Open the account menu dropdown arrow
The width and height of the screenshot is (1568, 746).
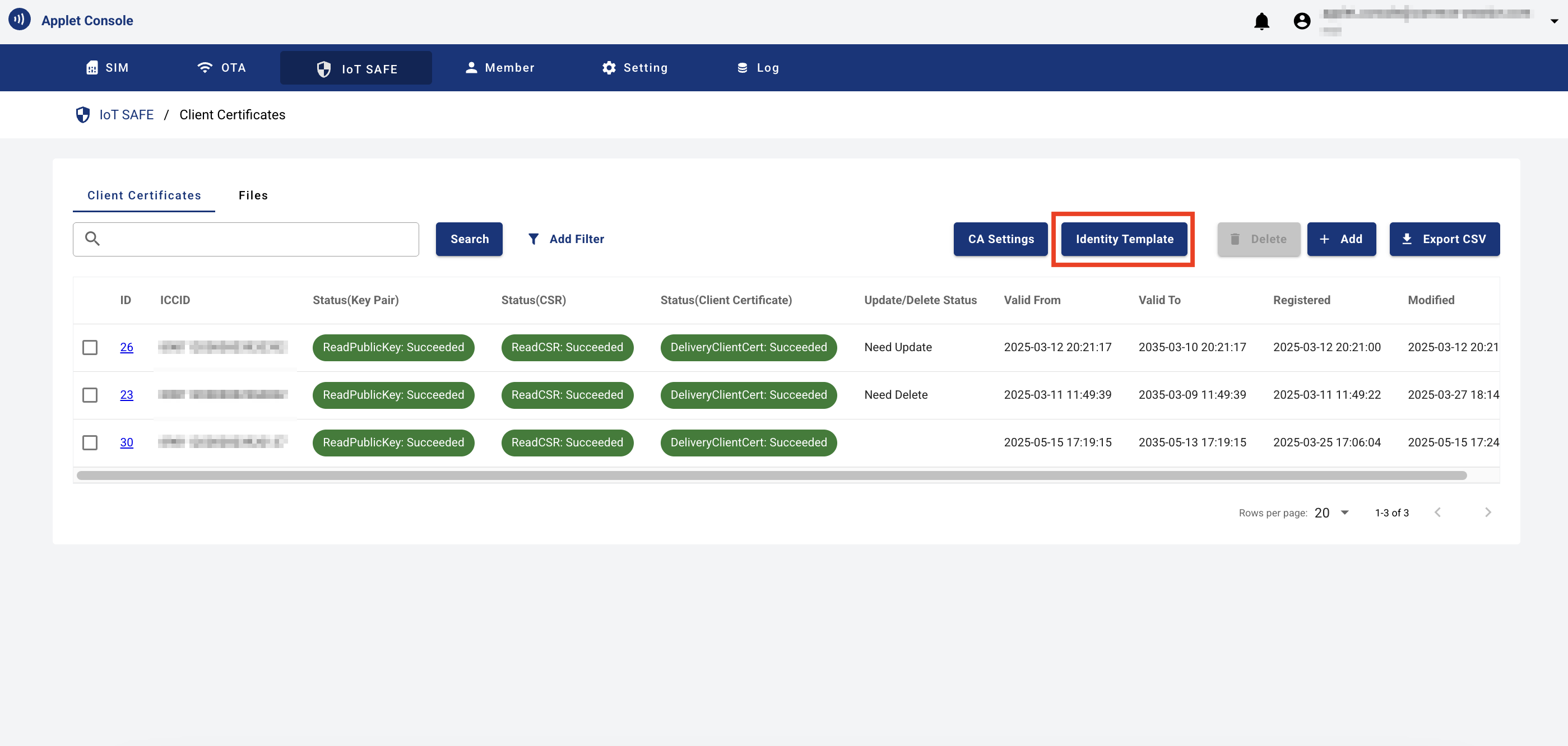(1553, 21)
